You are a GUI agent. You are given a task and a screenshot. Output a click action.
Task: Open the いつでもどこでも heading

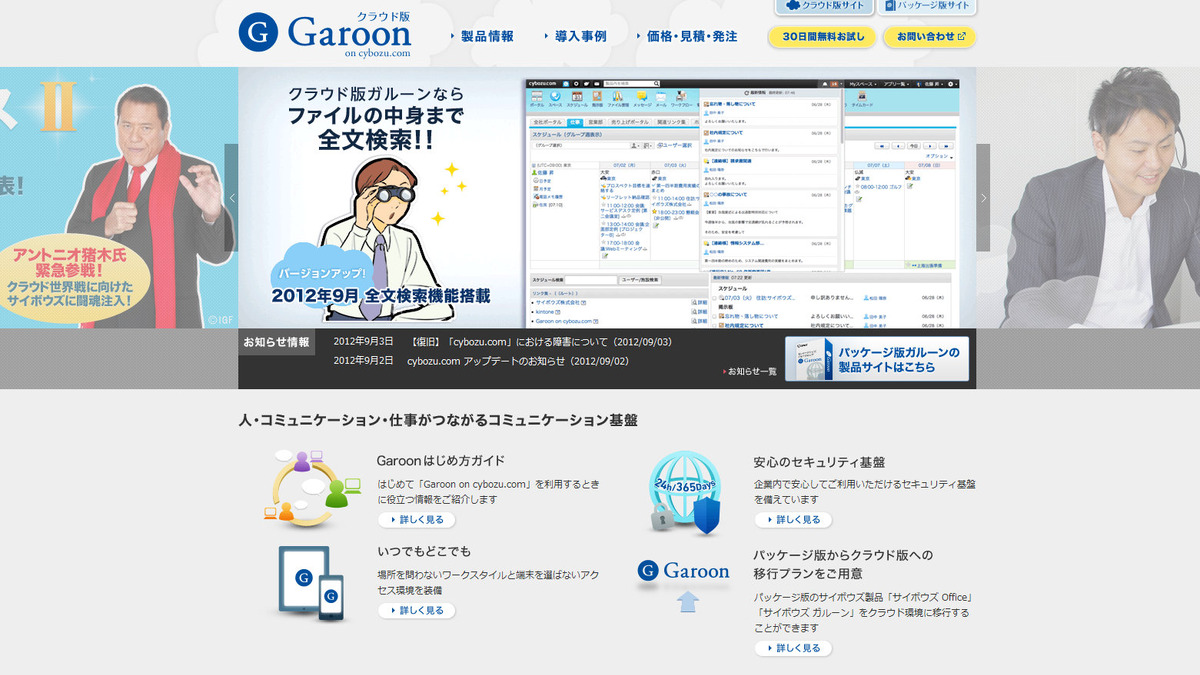click(424, 551)
